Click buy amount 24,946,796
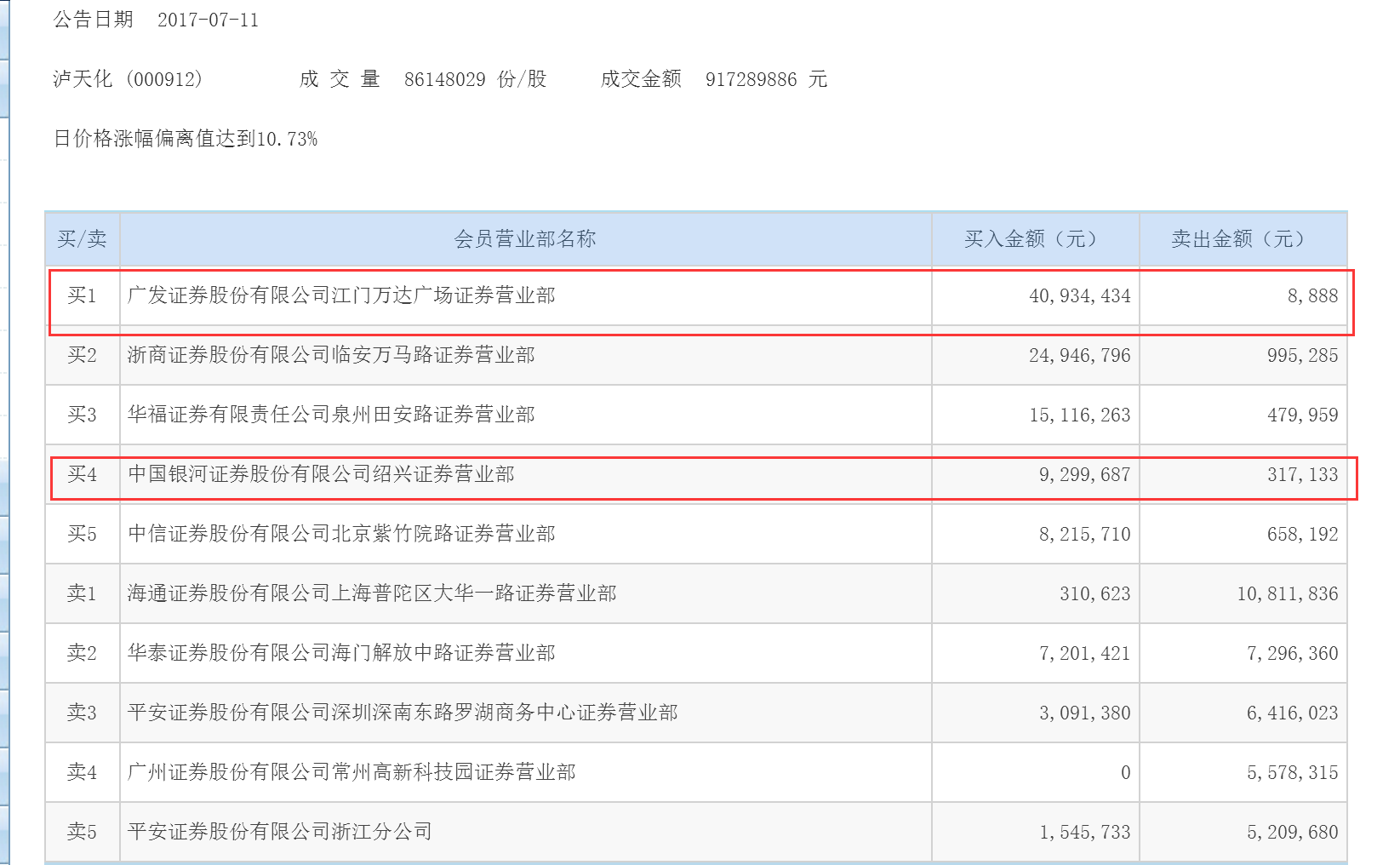 (x=1080, y=355)
